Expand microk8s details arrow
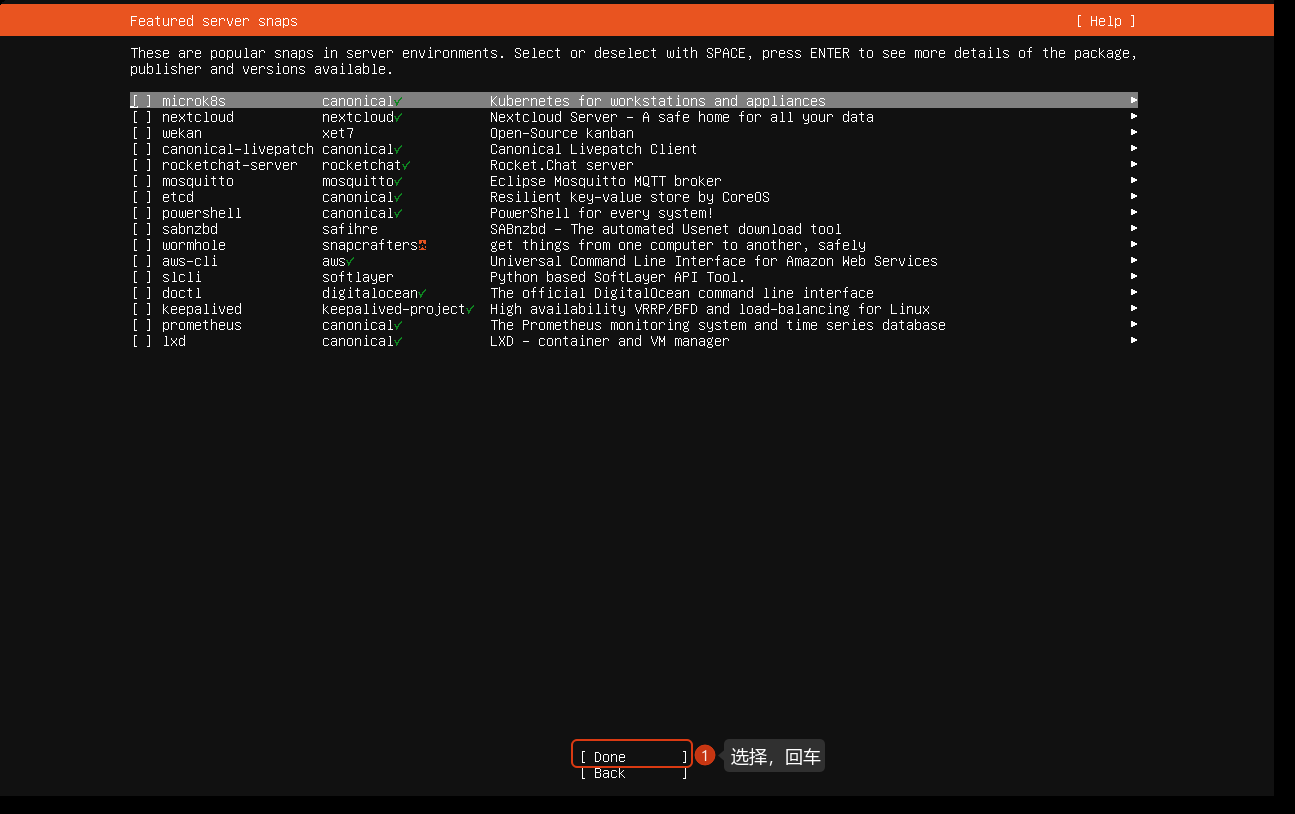 pyautogui.click(x=1133, y=101)
